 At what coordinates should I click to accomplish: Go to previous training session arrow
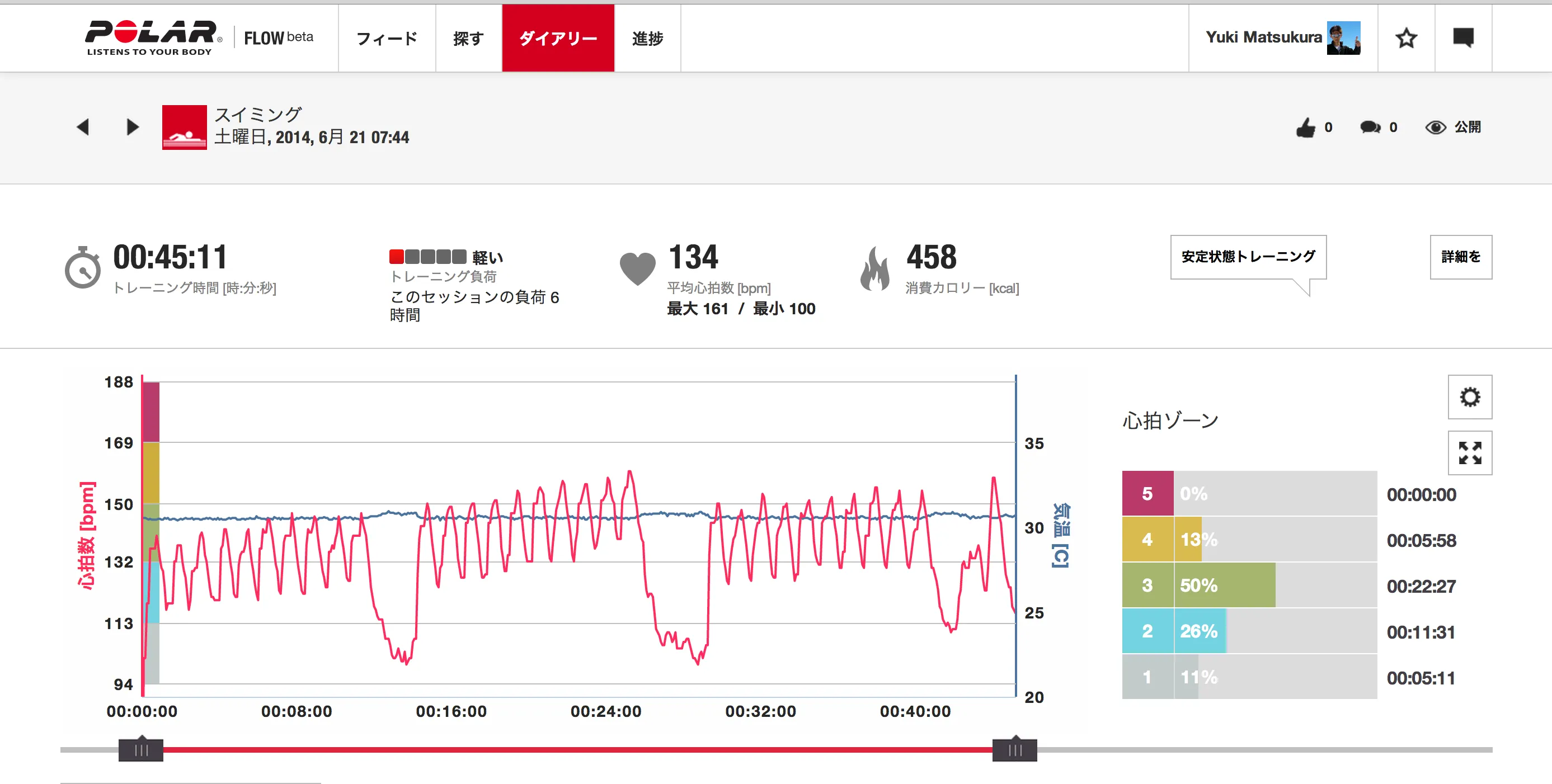[83, 127]
